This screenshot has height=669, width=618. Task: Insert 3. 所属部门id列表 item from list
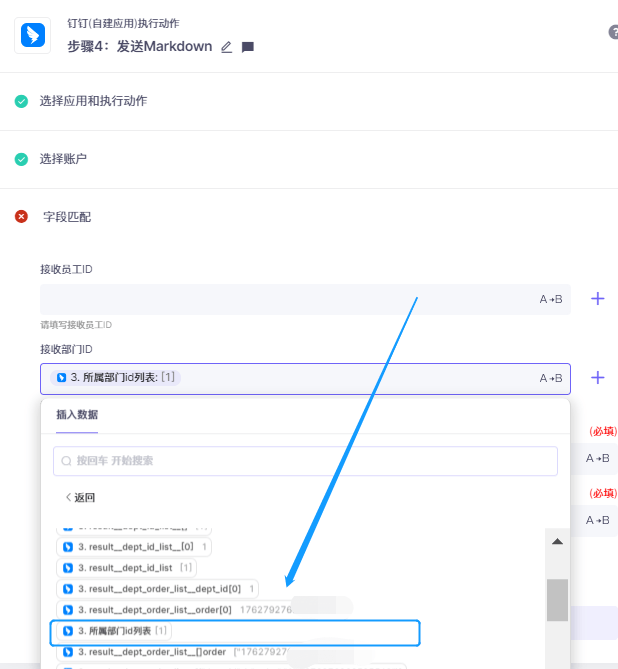[x=114, y=631]
